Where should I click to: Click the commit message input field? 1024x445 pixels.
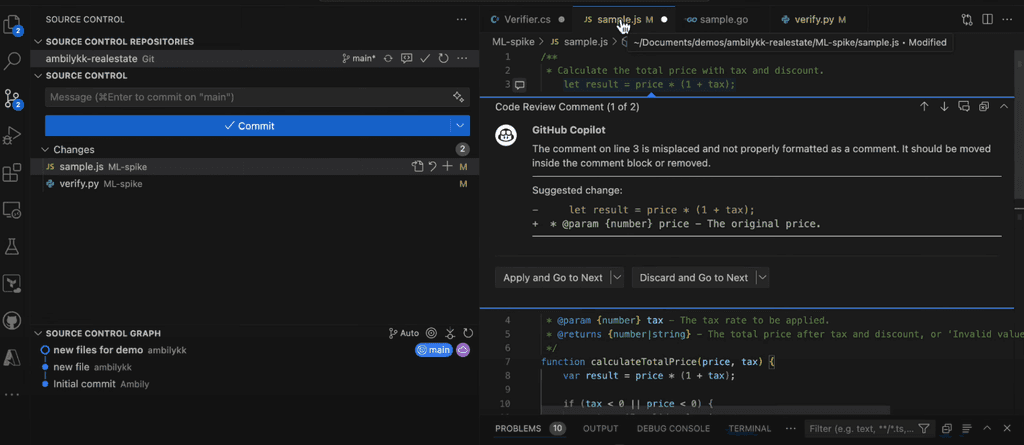tap(248, 97)
